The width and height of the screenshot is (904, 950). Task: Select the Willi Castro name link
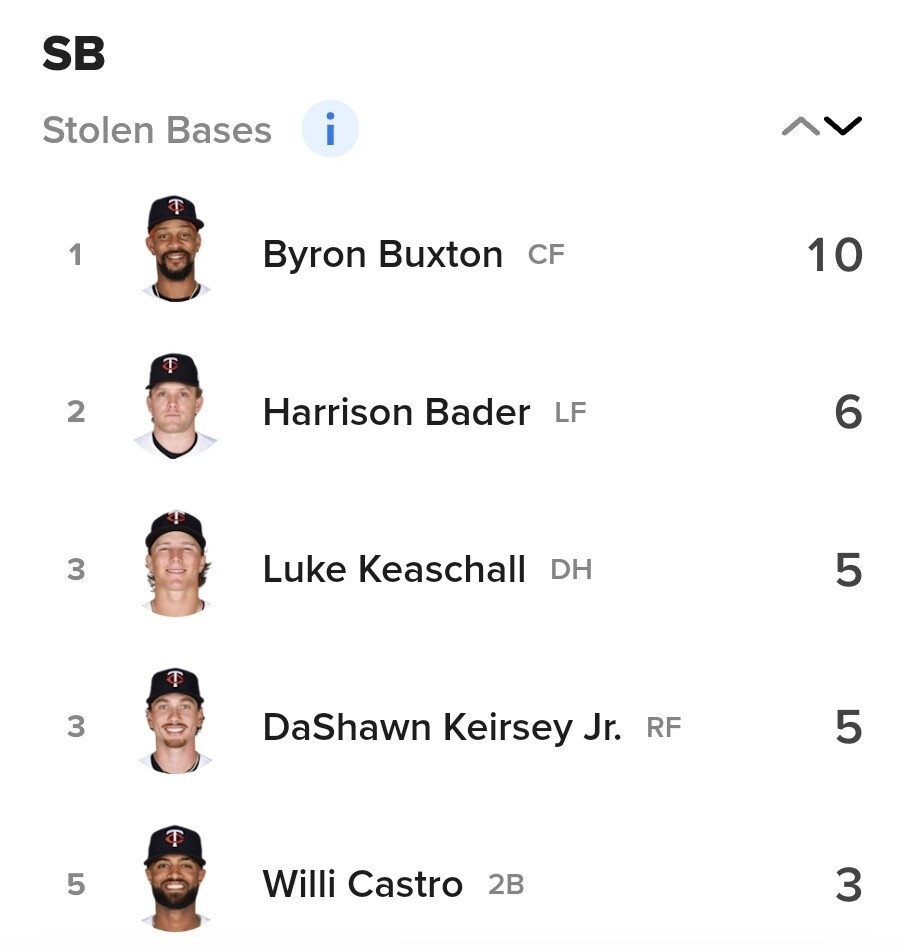(362, 885)
